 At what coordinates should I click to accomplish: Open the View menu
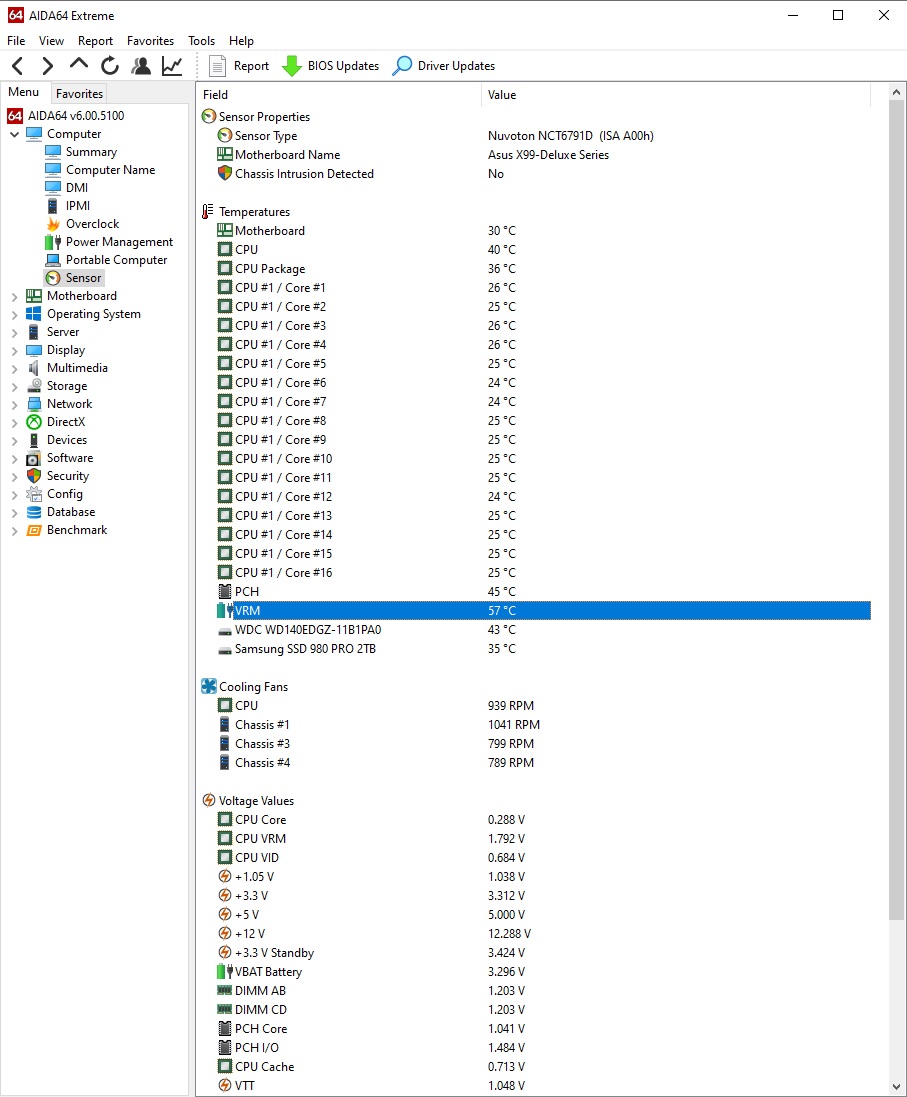pos(51,41)
